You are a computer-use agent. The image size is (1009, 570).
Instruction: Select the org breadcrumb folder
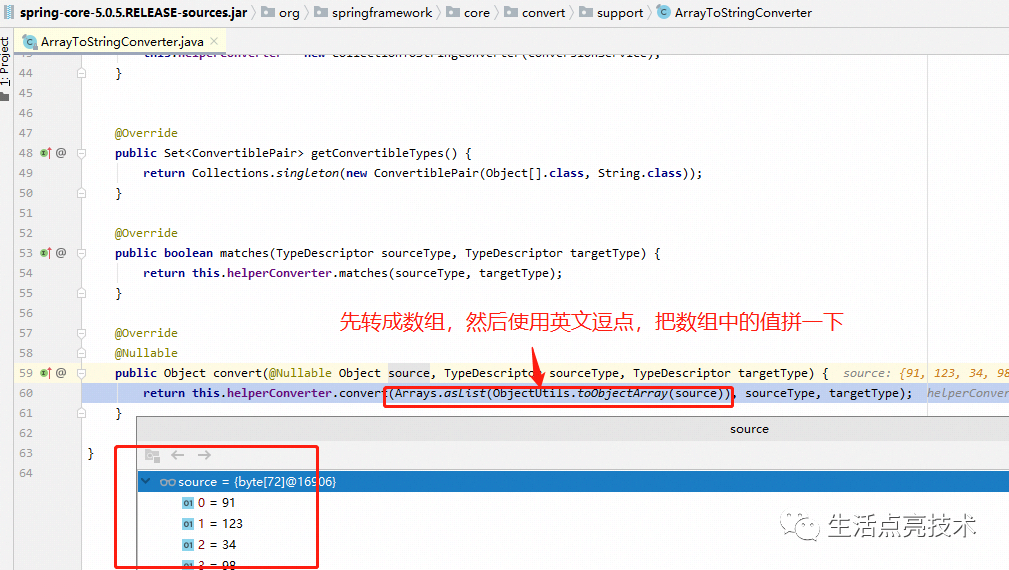coord(281,13)
